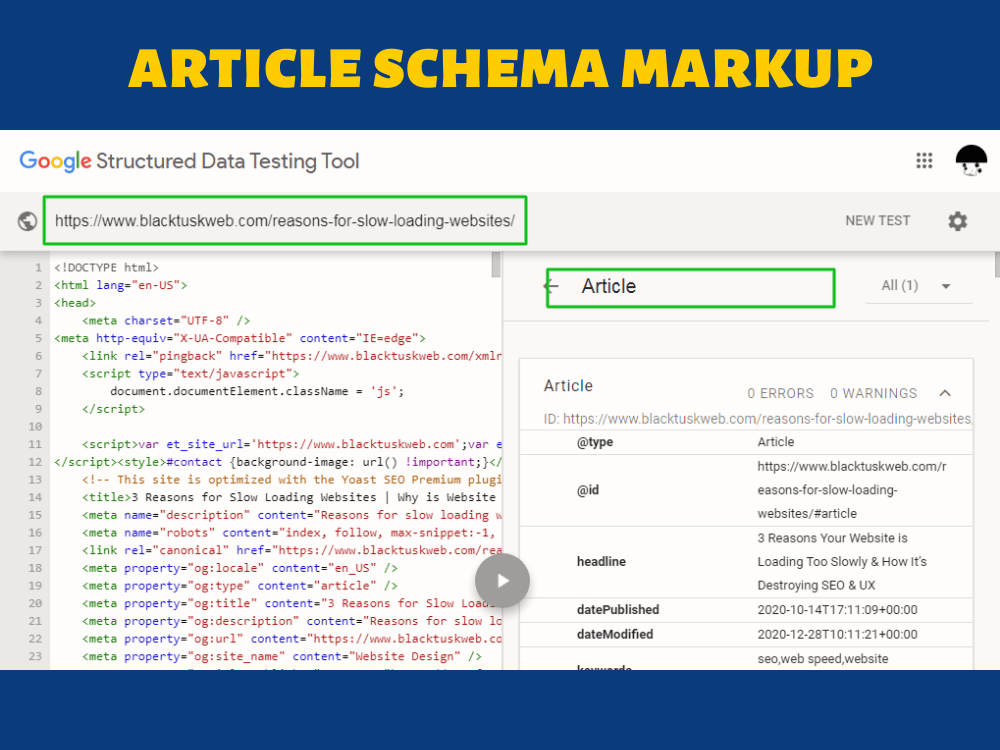The width and height of the screenshot is (1000, 750).
Task: Run test with the play button
Action: pos(502,580)
